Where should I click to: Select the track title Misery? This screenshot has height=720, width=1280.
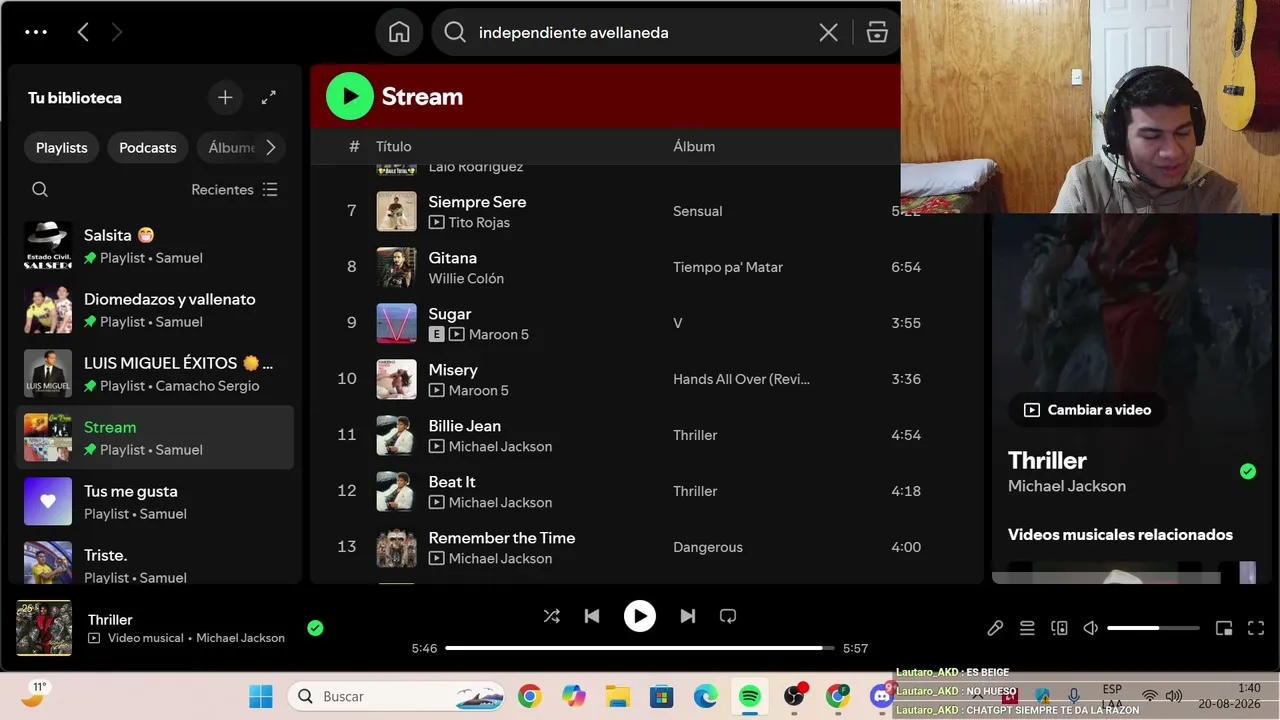(x=453, y=370)
